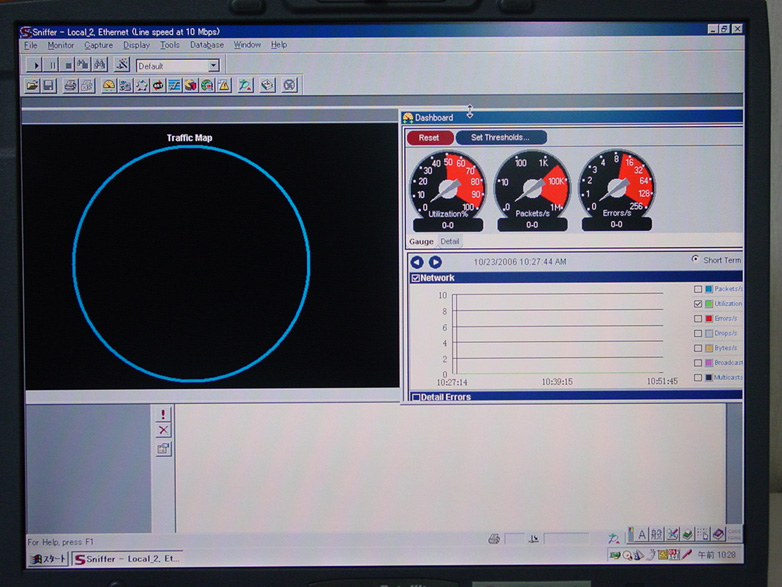This screenshot has height=587, width=782.
Task: Click the Set Thresholds button
Action: coord(500,138)
